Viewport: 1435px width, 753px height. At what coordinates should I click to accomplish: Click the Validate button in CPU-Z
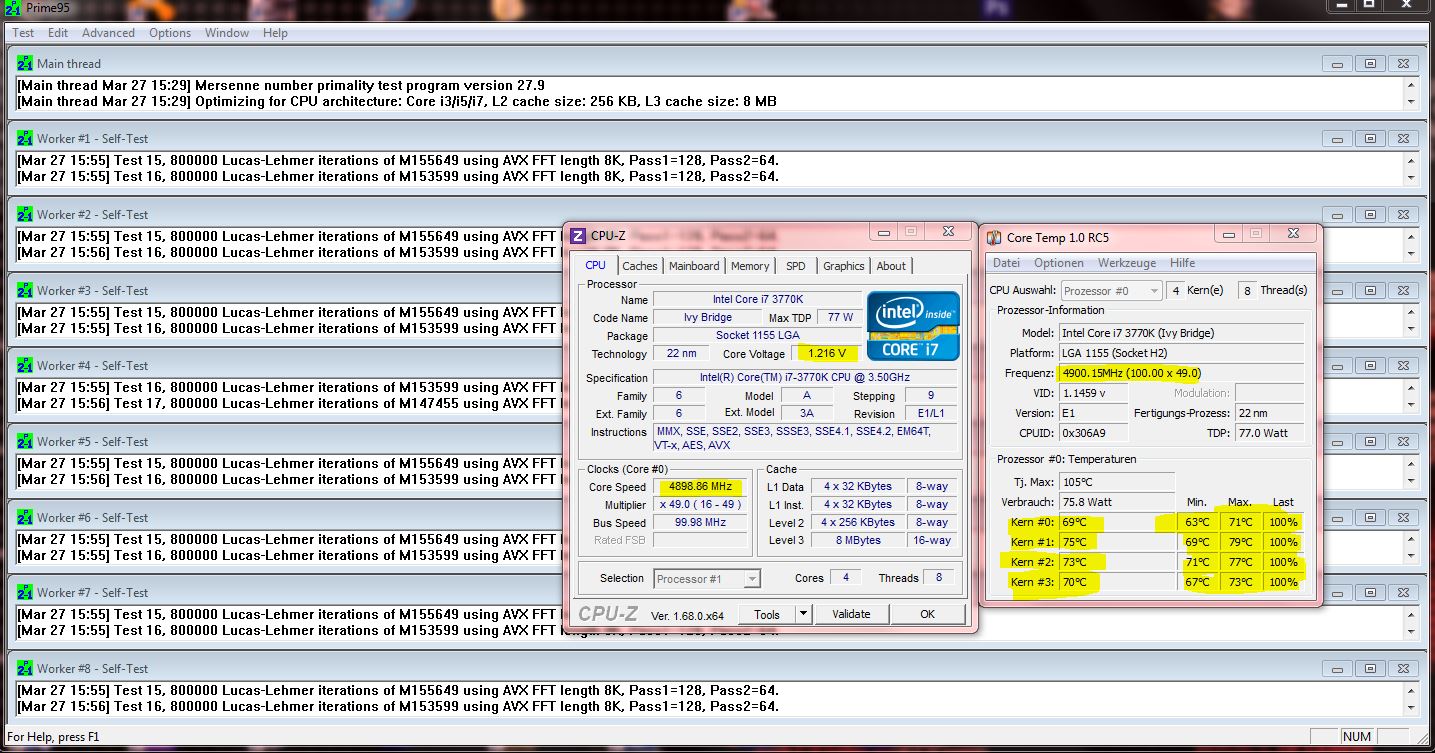[x=851, y=614]
